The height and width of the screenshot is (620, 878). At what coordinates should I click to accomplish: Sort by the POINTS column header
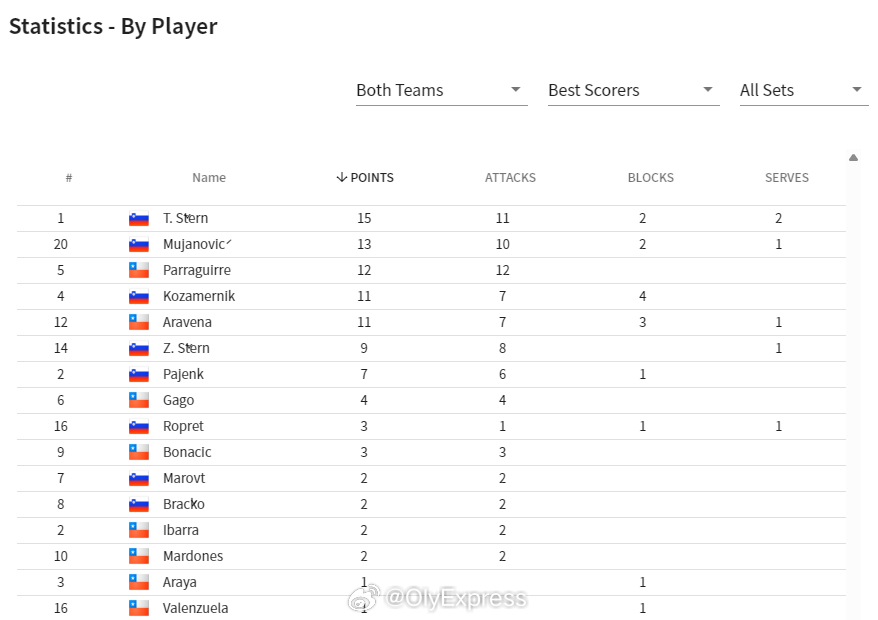tap(365, 178)
